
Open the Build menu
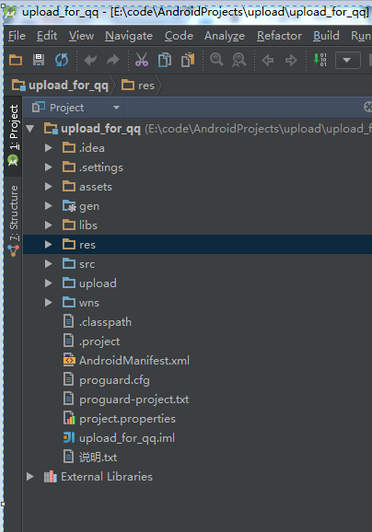click(326, 36)
